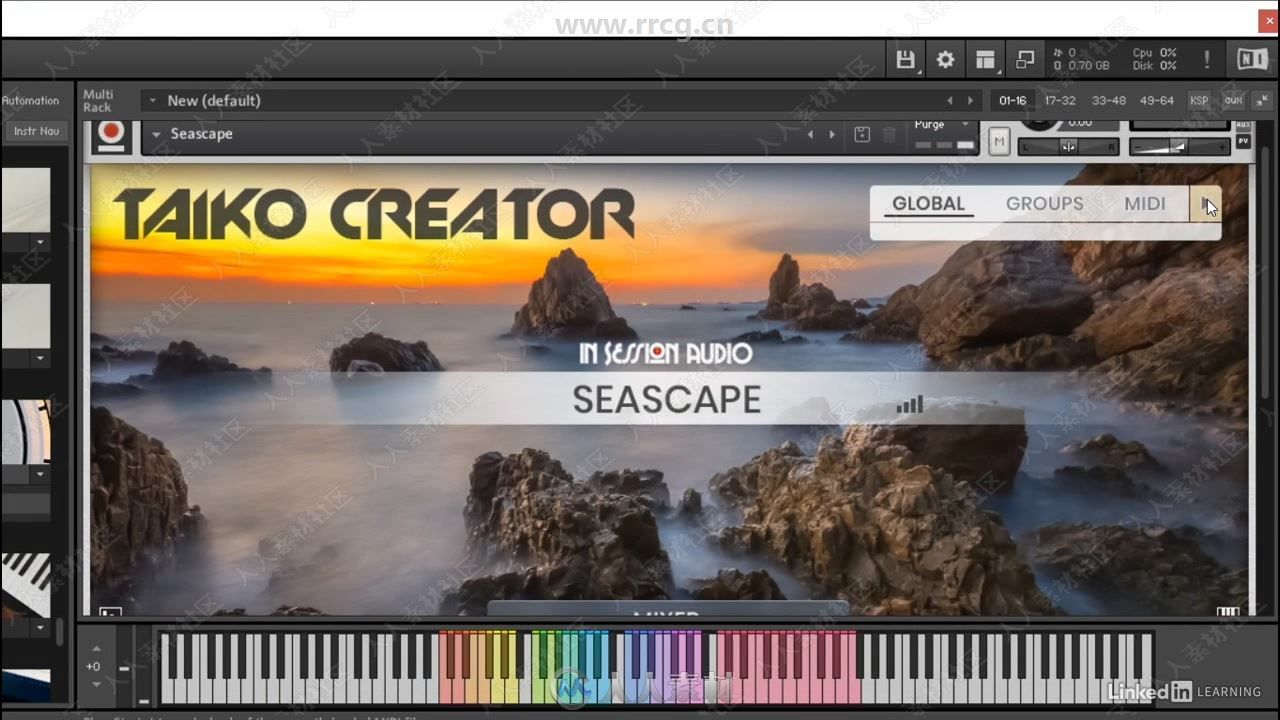Delete snapshot with the trash icon
The image size is (1280, 720).
tap(889, 134)
